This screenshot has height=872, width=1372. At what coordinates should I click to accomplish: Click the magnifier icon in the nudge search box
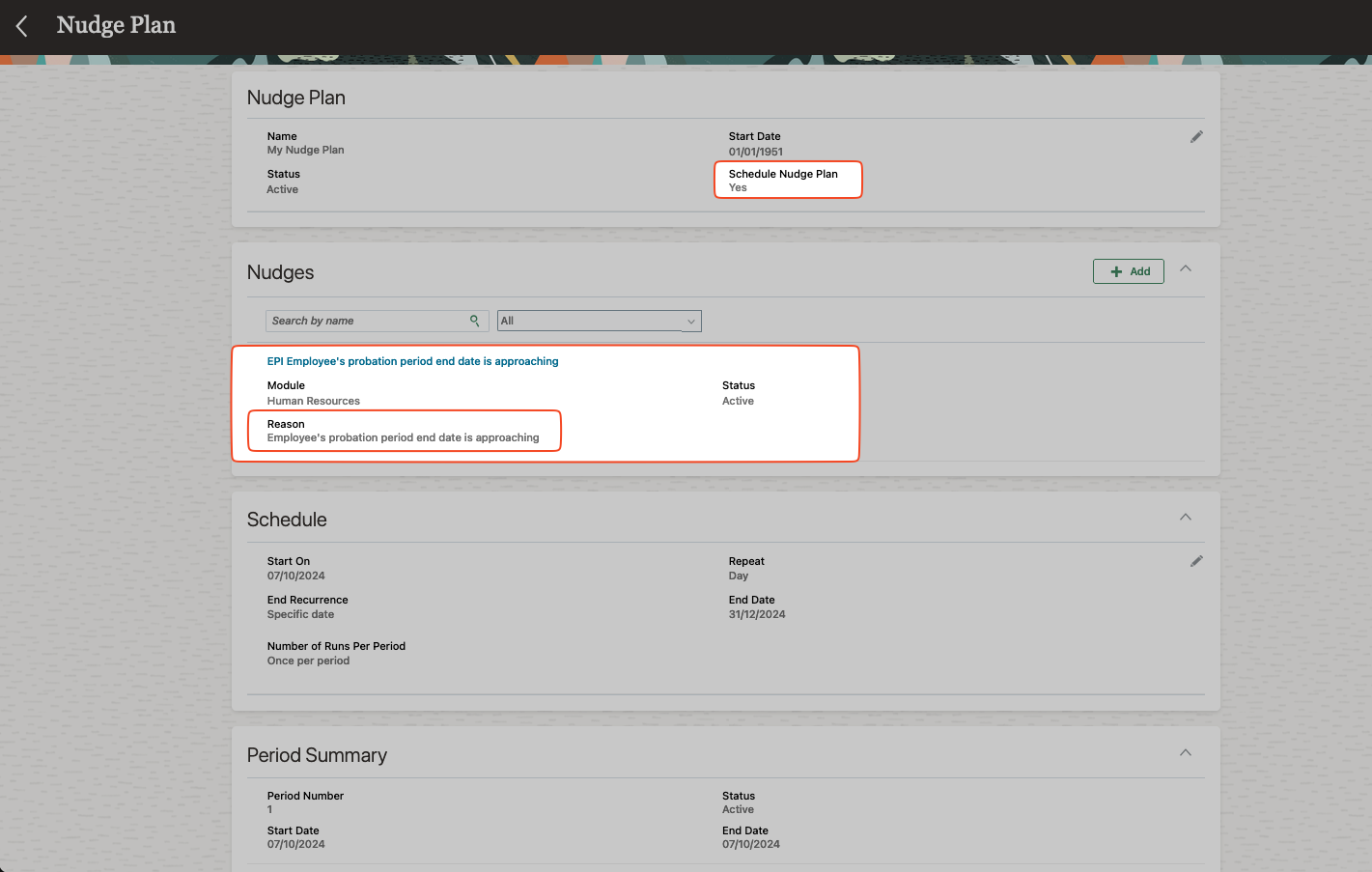tap(474, 321)
